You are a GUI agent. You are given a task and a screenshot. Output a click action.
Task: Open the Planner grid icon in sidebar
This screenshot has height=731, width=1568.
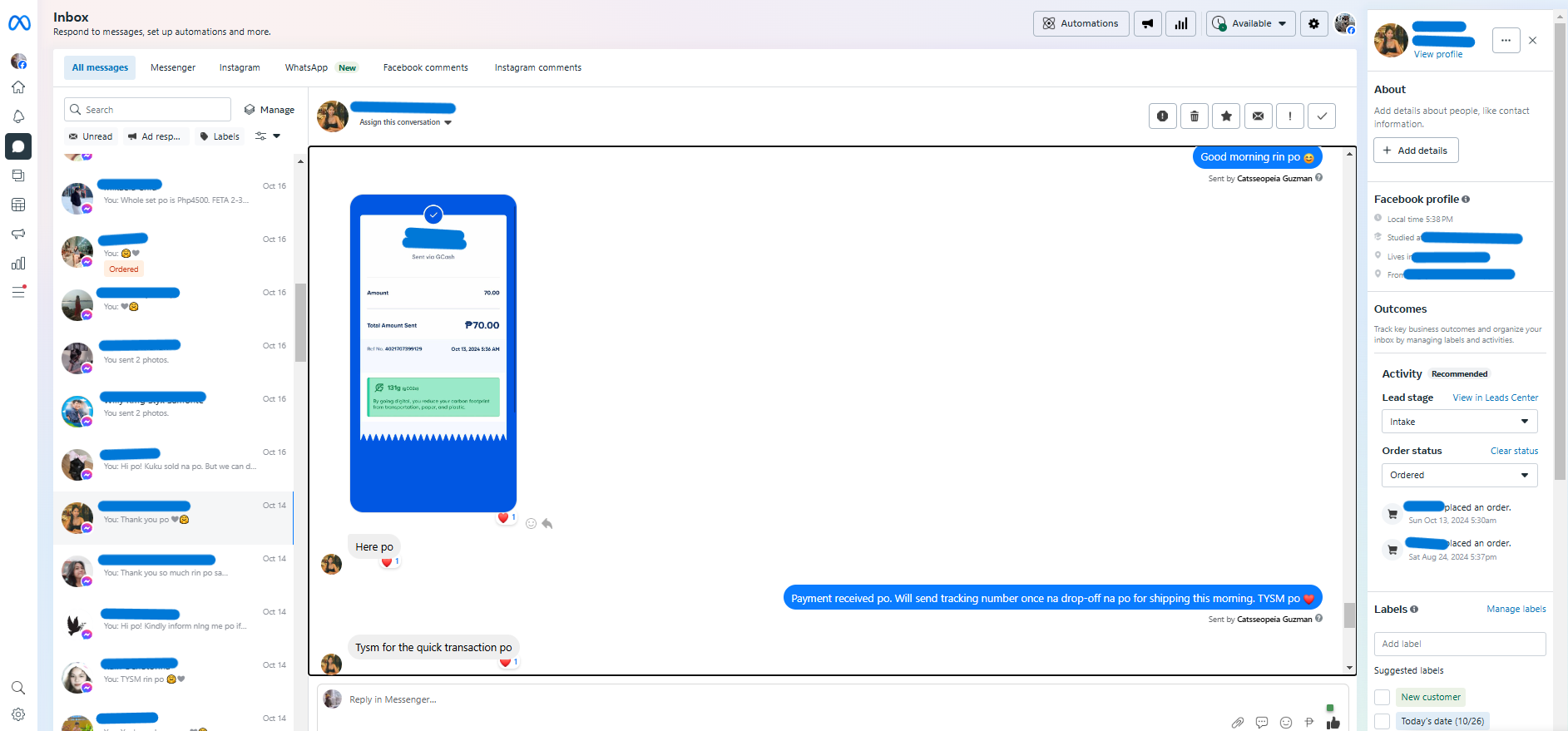tap(18, 205)
